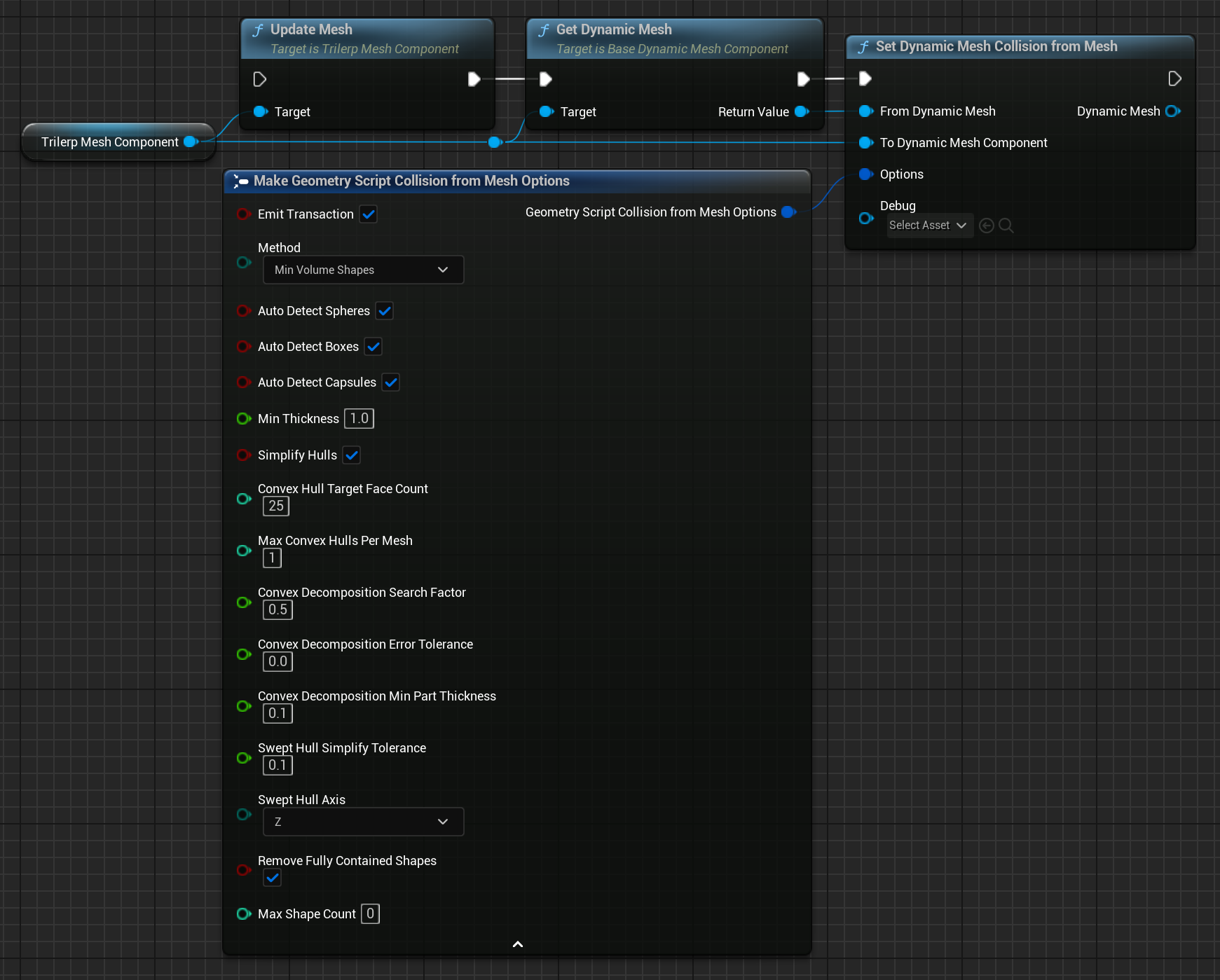Click Convex Decomposition Error Tolerance pin
The height and width of the screenshot is (980, 1220).
(x=244, y=654)
